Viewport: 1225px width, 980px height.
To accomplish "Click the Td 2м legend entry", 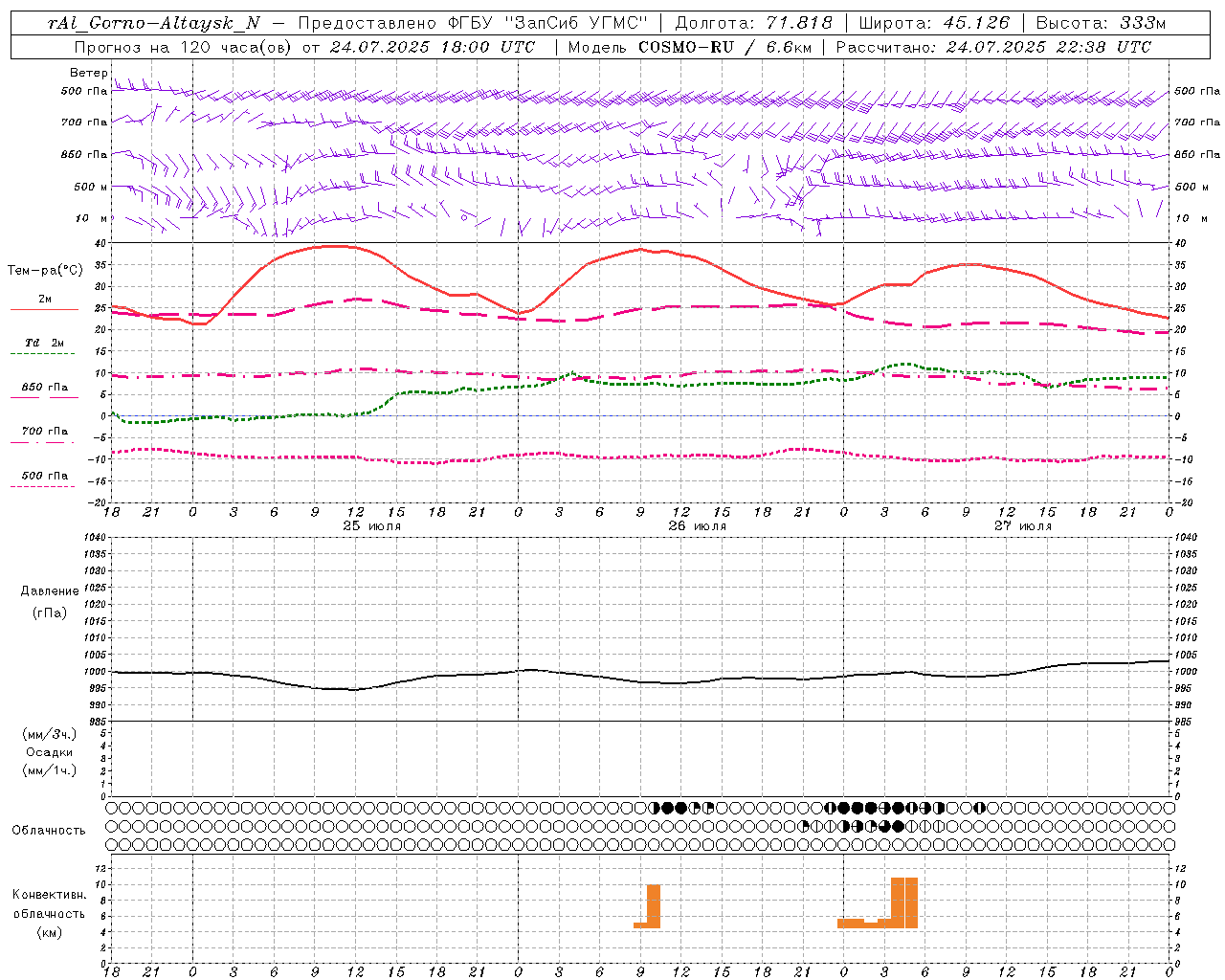I will pyautogui.click(x=45, y=343).
